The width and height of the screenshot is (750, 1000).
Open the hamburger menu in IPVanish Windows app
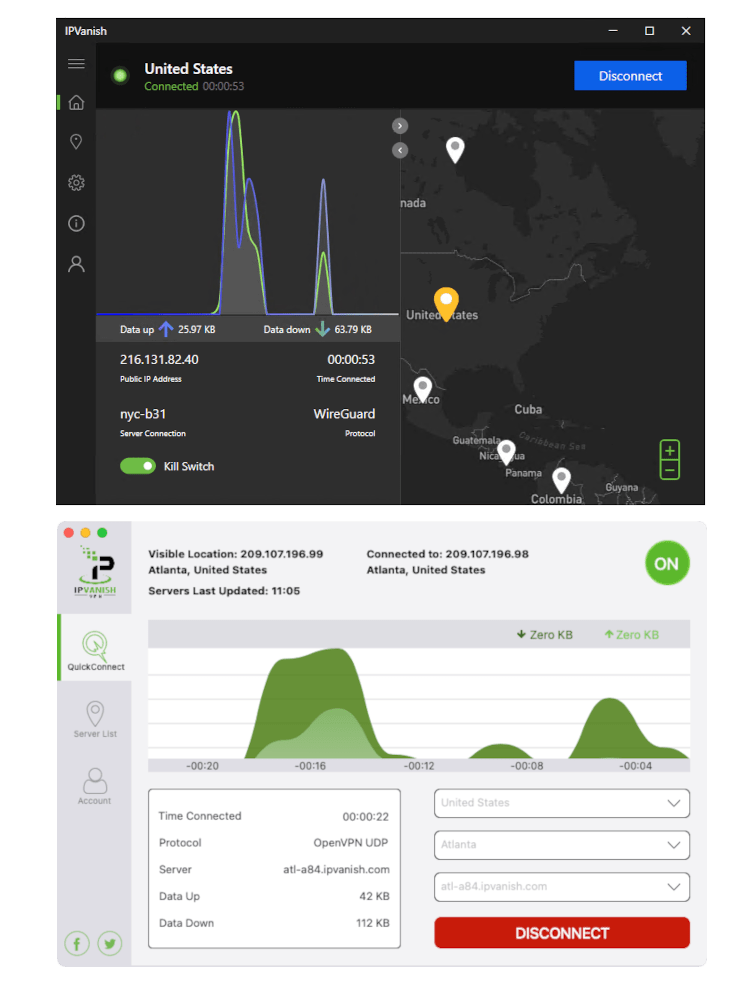coord(76,63)
